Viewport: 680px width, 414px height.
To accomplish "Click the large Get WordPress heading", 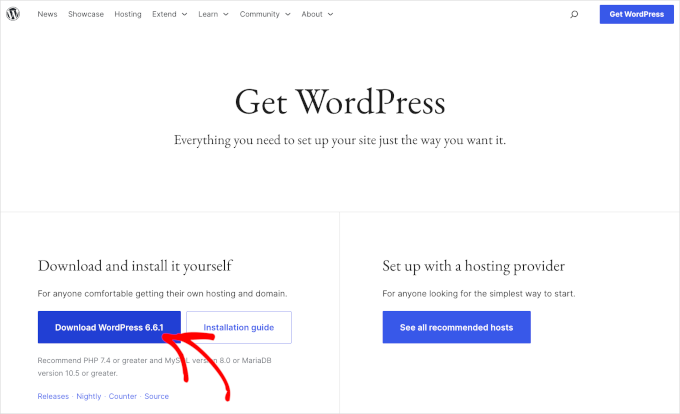I will point(340,102).
